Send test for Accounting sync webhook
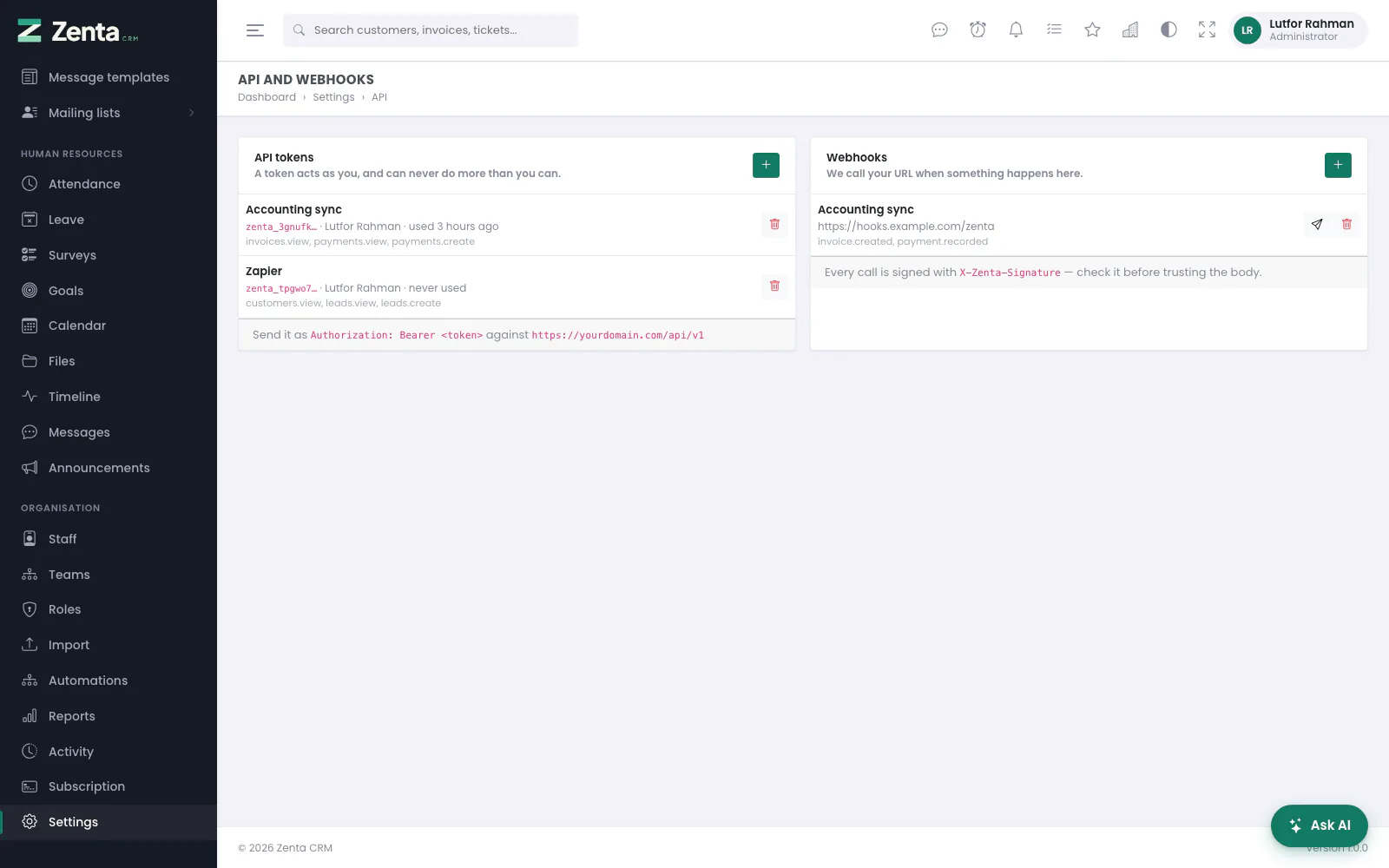This screenshot has height=868, width=1389. (x=1317, y=224)
